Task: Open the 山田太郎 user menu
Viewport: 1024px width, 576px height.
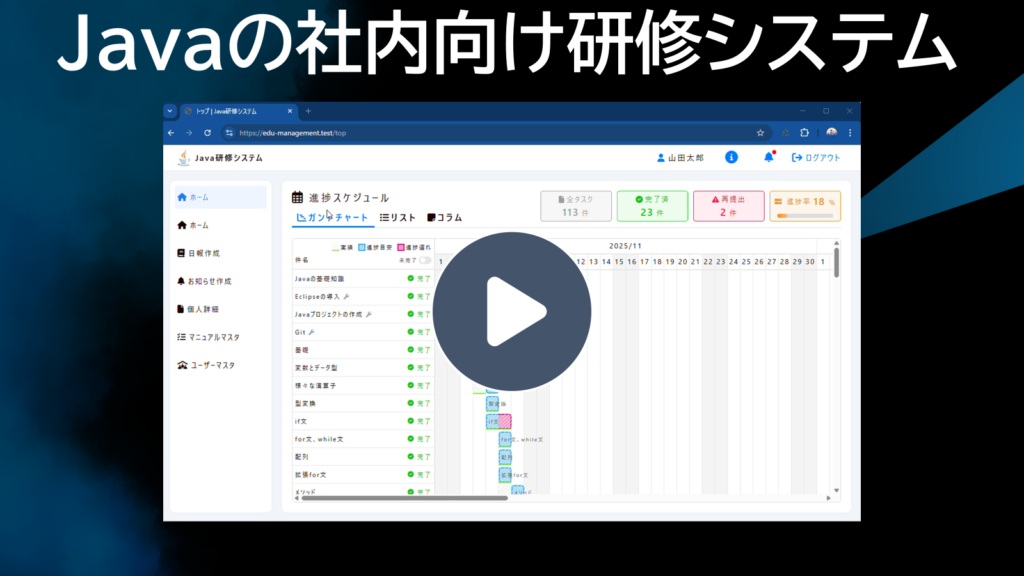Action: tap(680, 158)
